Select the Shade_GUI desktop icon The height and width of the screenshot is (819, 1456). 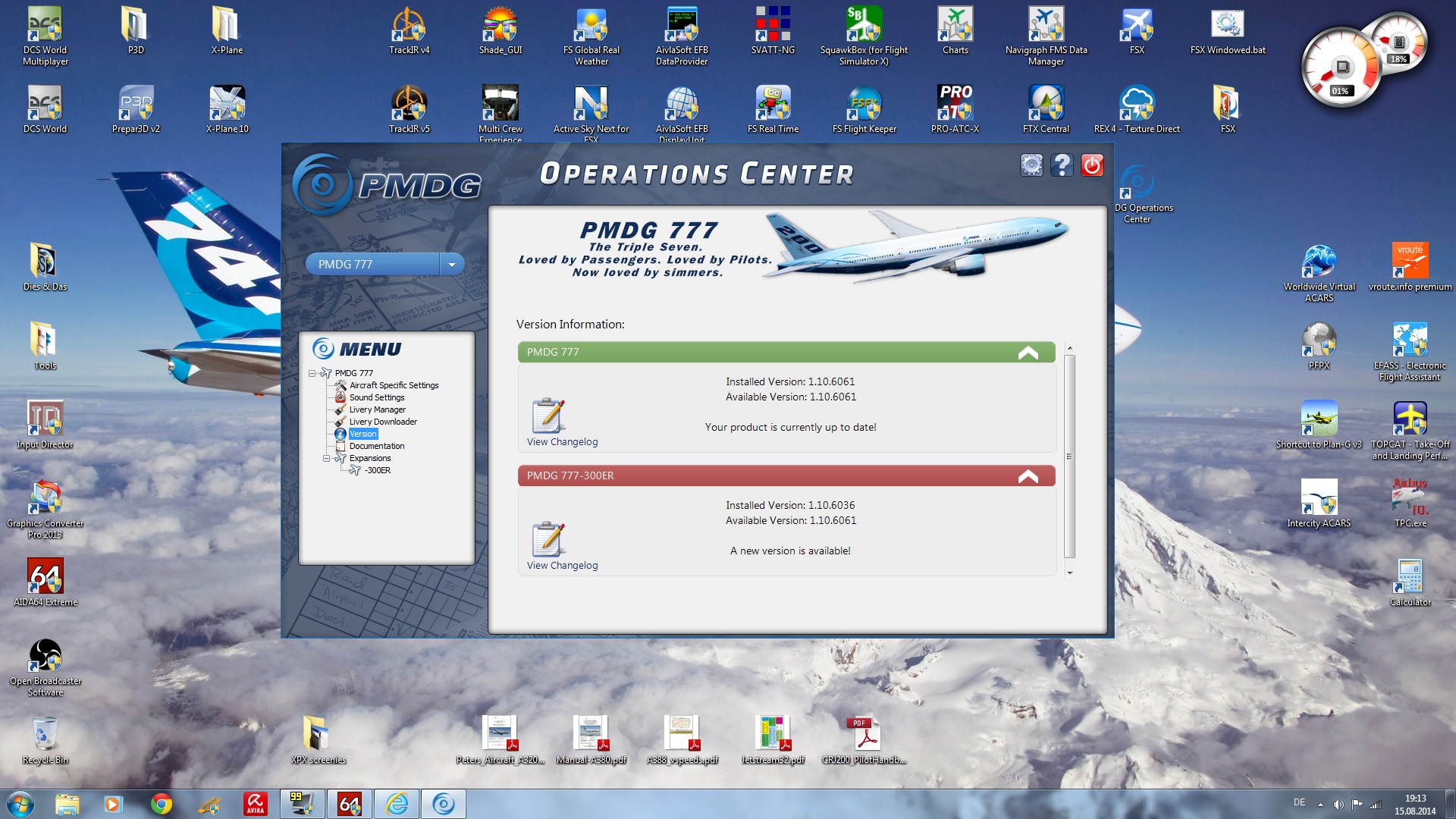pyautogui.click(x=500, y=30)
